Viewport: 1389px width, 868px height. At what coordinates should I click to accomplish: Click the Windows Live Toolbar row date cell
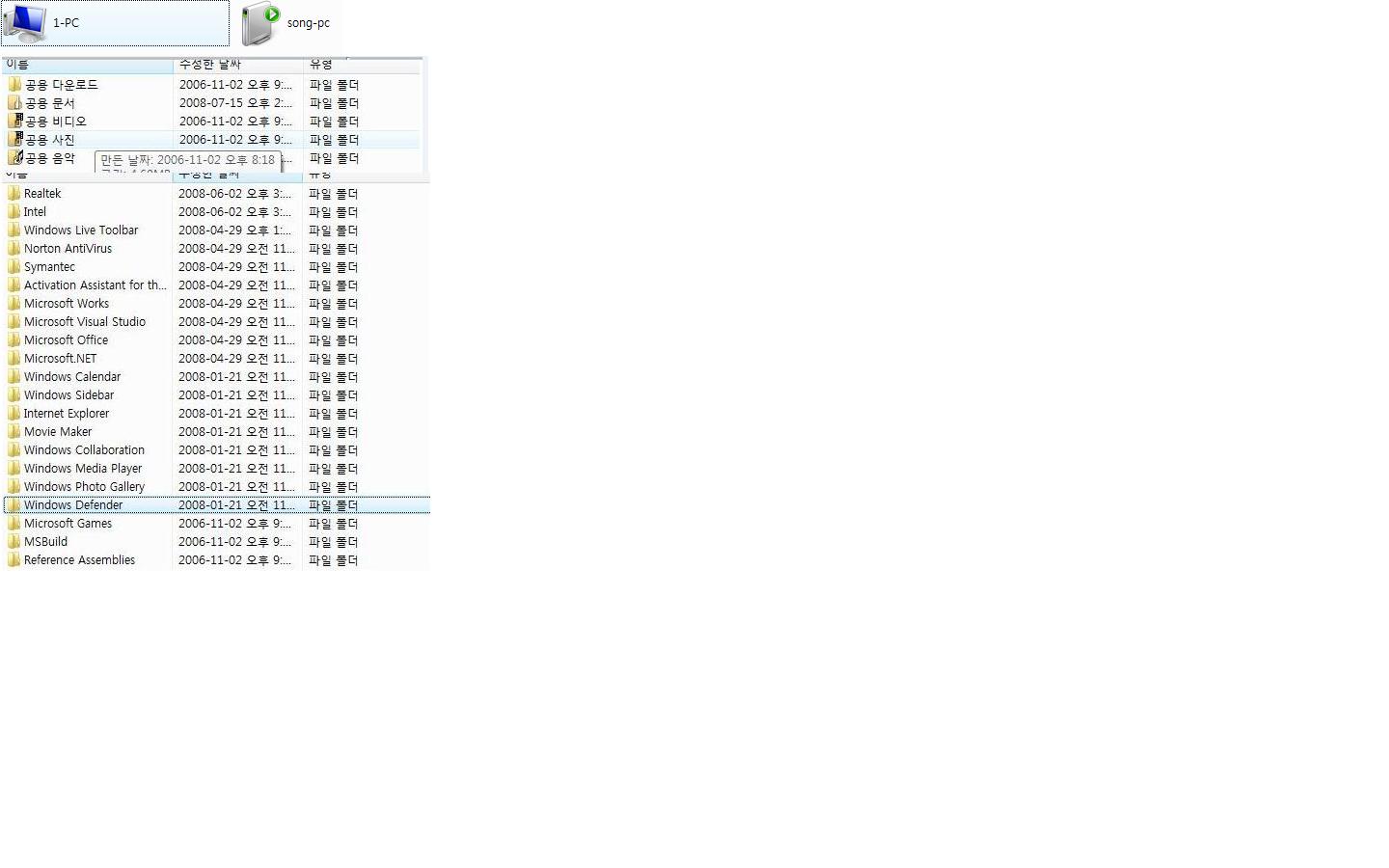(234, 231)
